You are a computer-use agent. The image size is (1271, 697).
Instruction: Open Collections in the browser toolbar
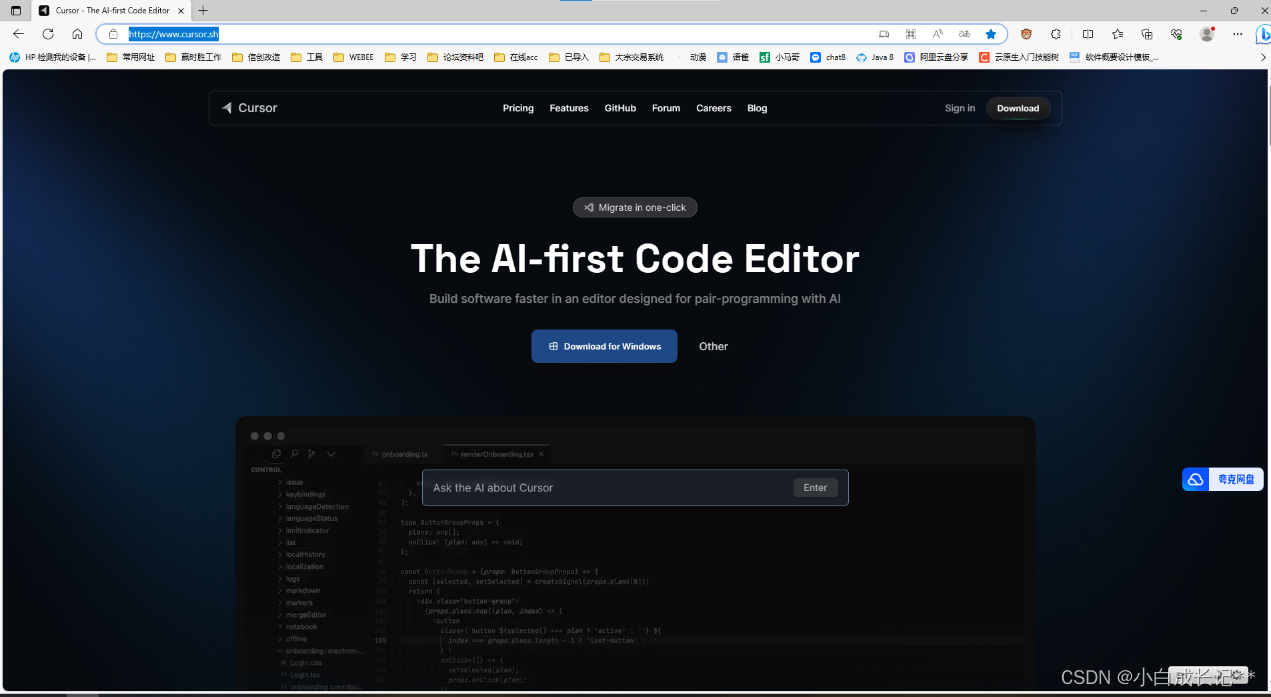click(1148, 33)
